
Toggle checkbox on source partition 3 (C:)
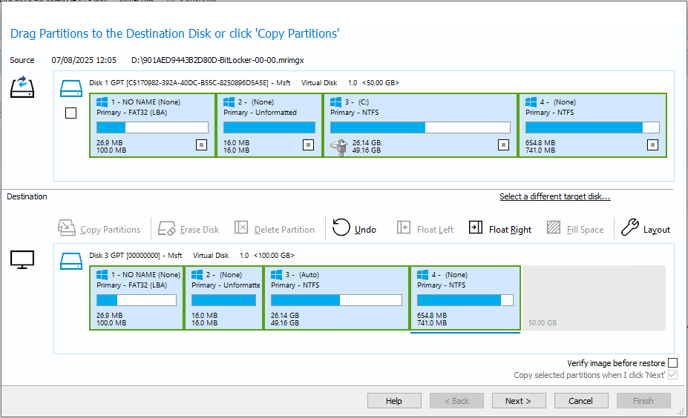click(x=503, y=145)
